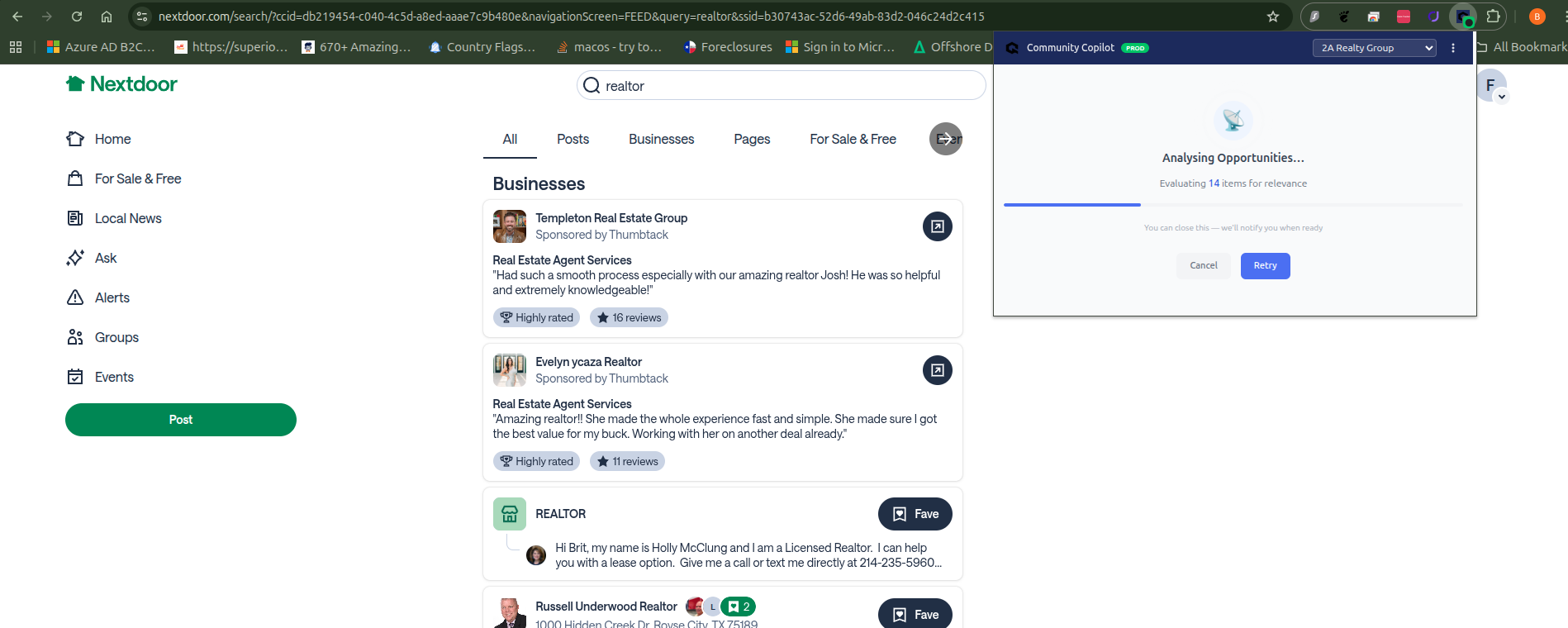
Task: Click the REALTOR storefront icon
Action: 510,514
